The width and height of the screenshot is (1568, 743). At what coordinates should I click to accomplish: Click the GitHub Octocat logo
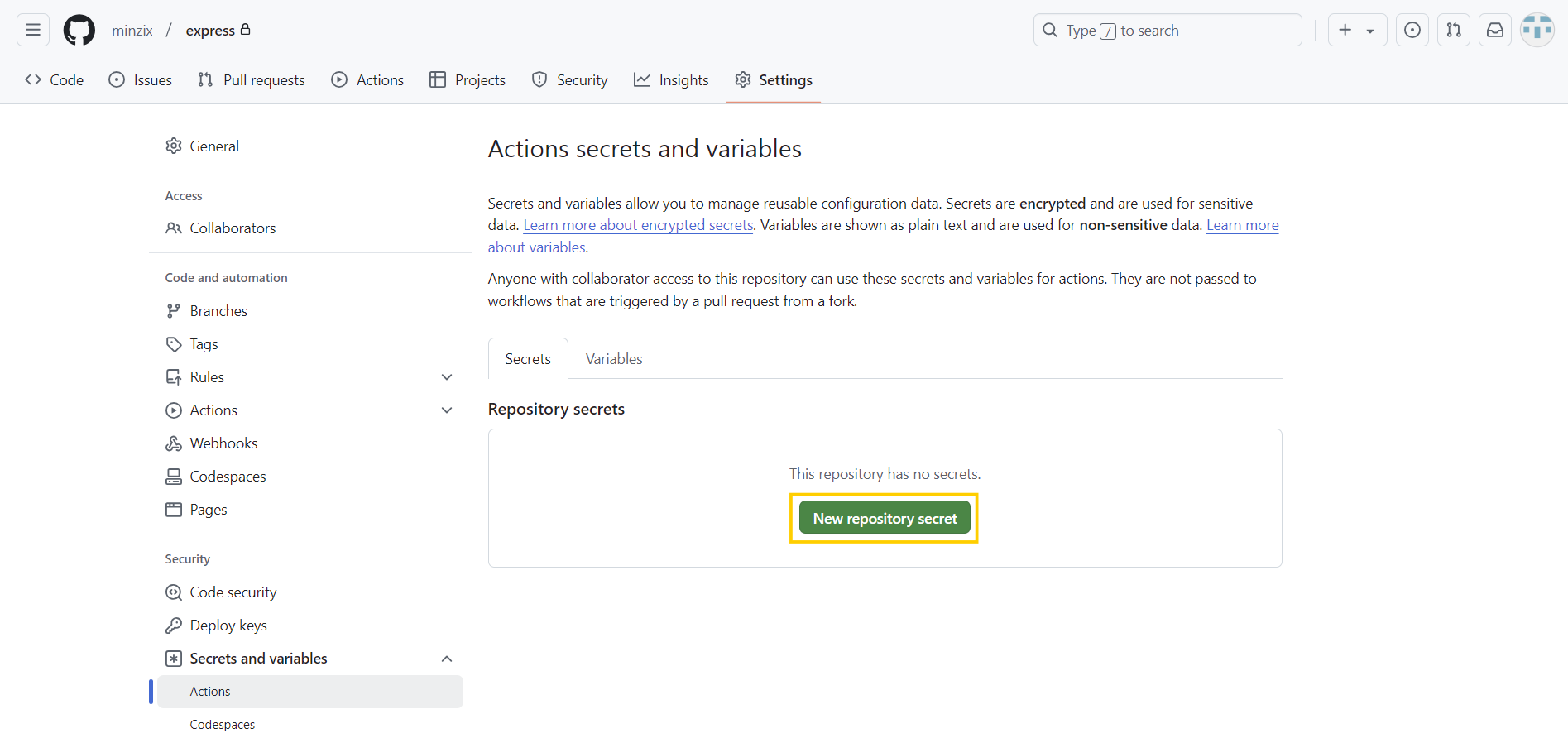pyautogui.click(x=79, y=31)
